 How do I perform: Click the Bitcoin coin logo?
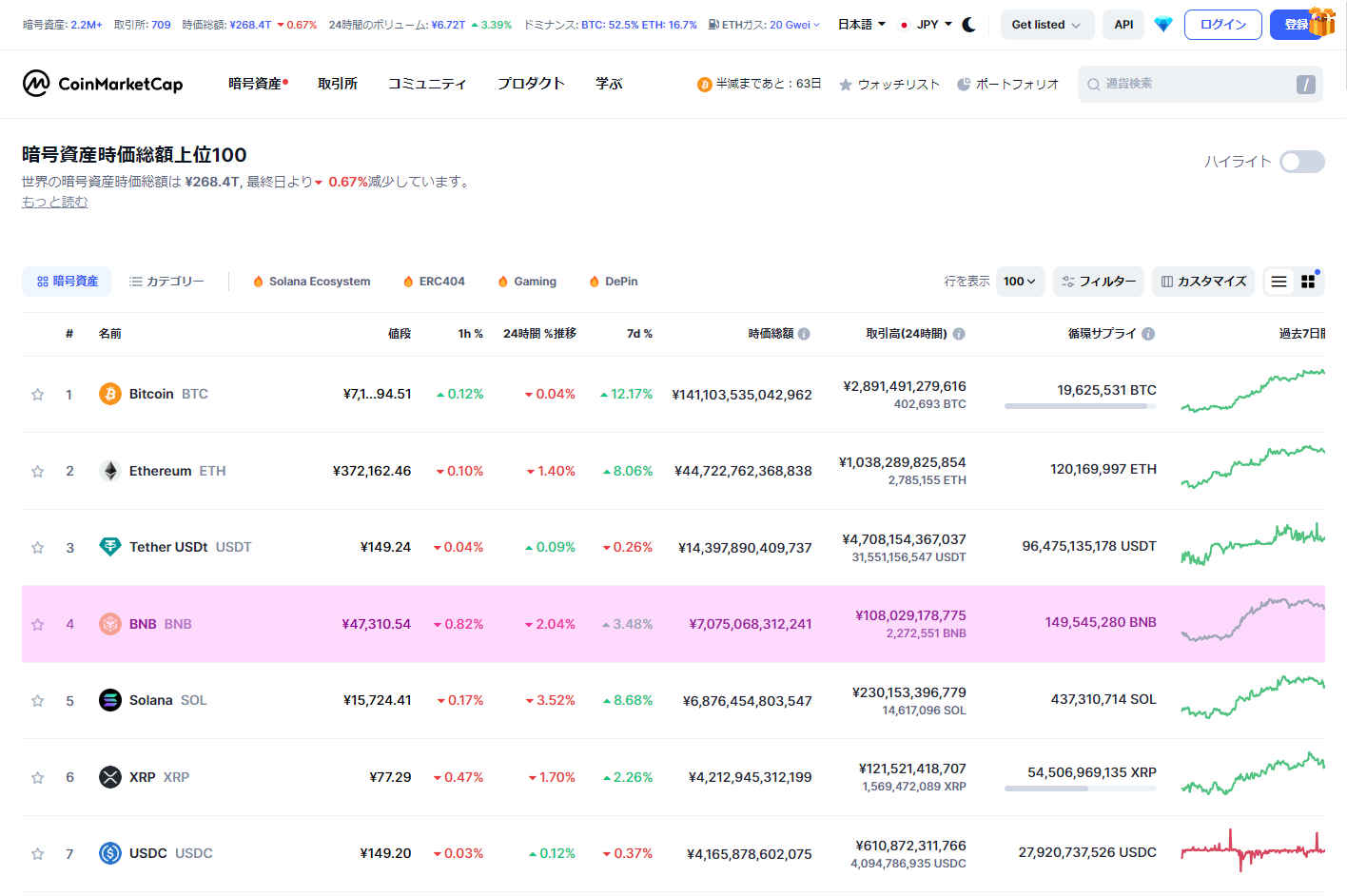[110, 394]
